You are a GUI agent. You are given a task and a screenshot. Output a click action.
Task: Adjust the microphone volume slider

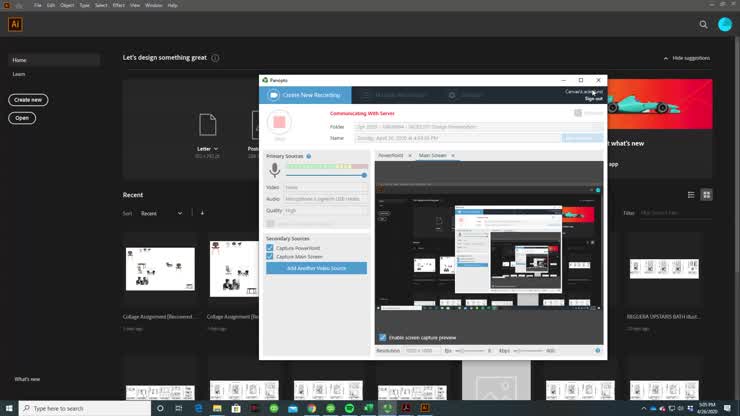coord(364,175)
